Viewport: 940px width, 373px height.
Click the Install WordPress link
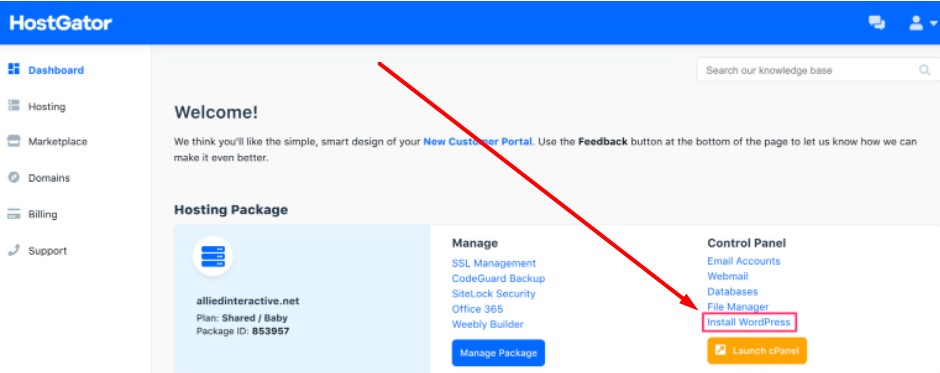749,323
